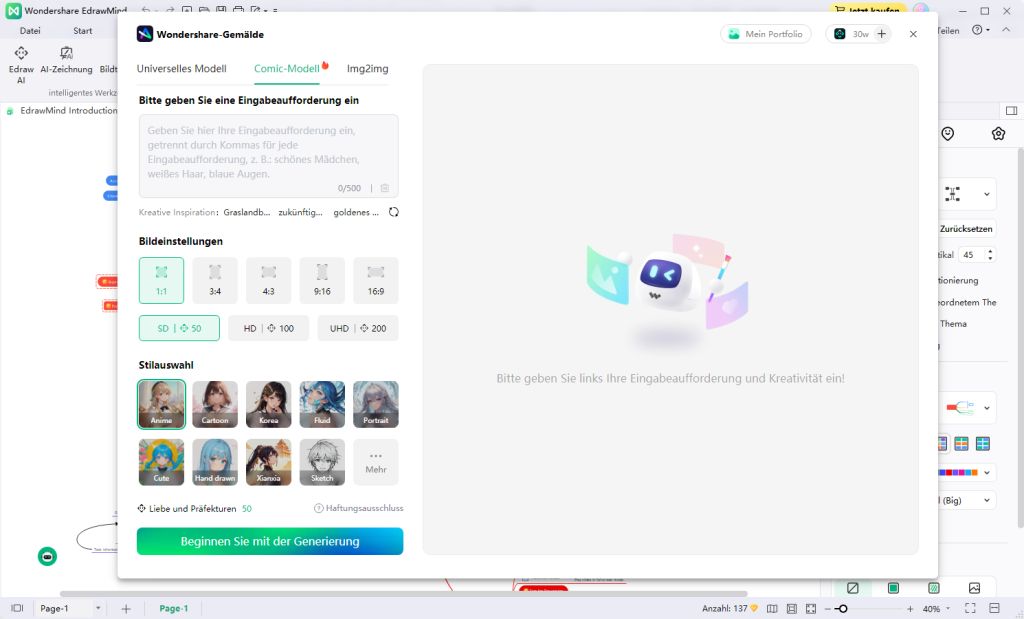Open the Edraw AI tool
Screen dimensions: 1024x619
(21, 64)
